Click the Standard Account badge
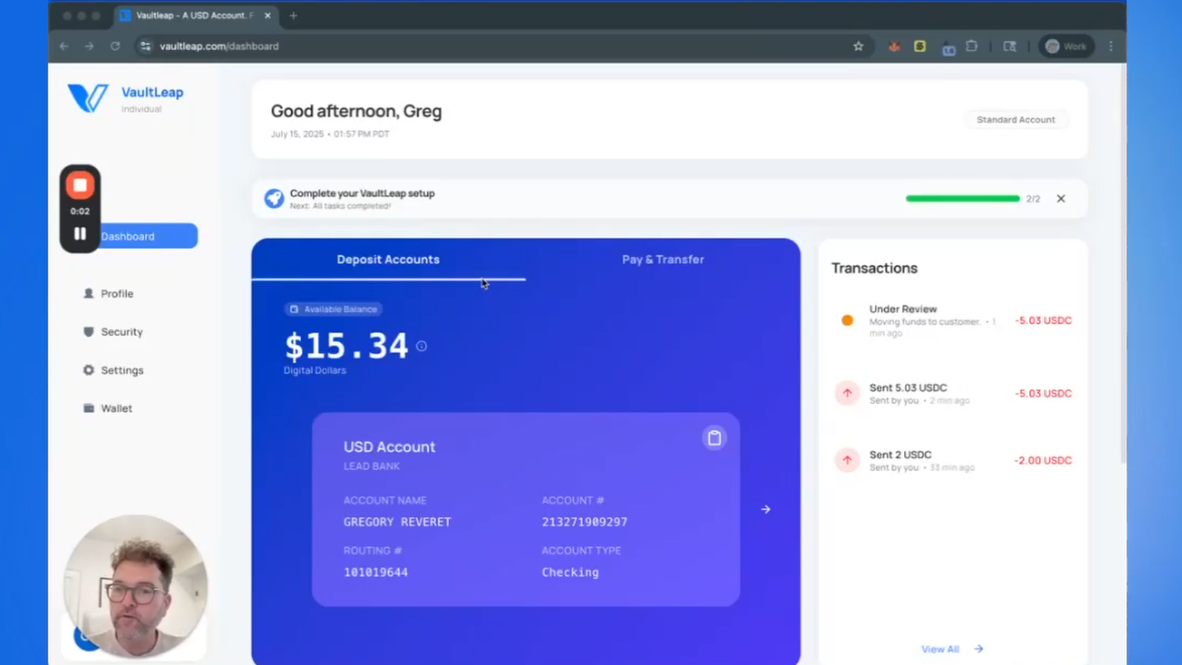This screenshot has width=1182, height=665. [x=1015, y=119]
